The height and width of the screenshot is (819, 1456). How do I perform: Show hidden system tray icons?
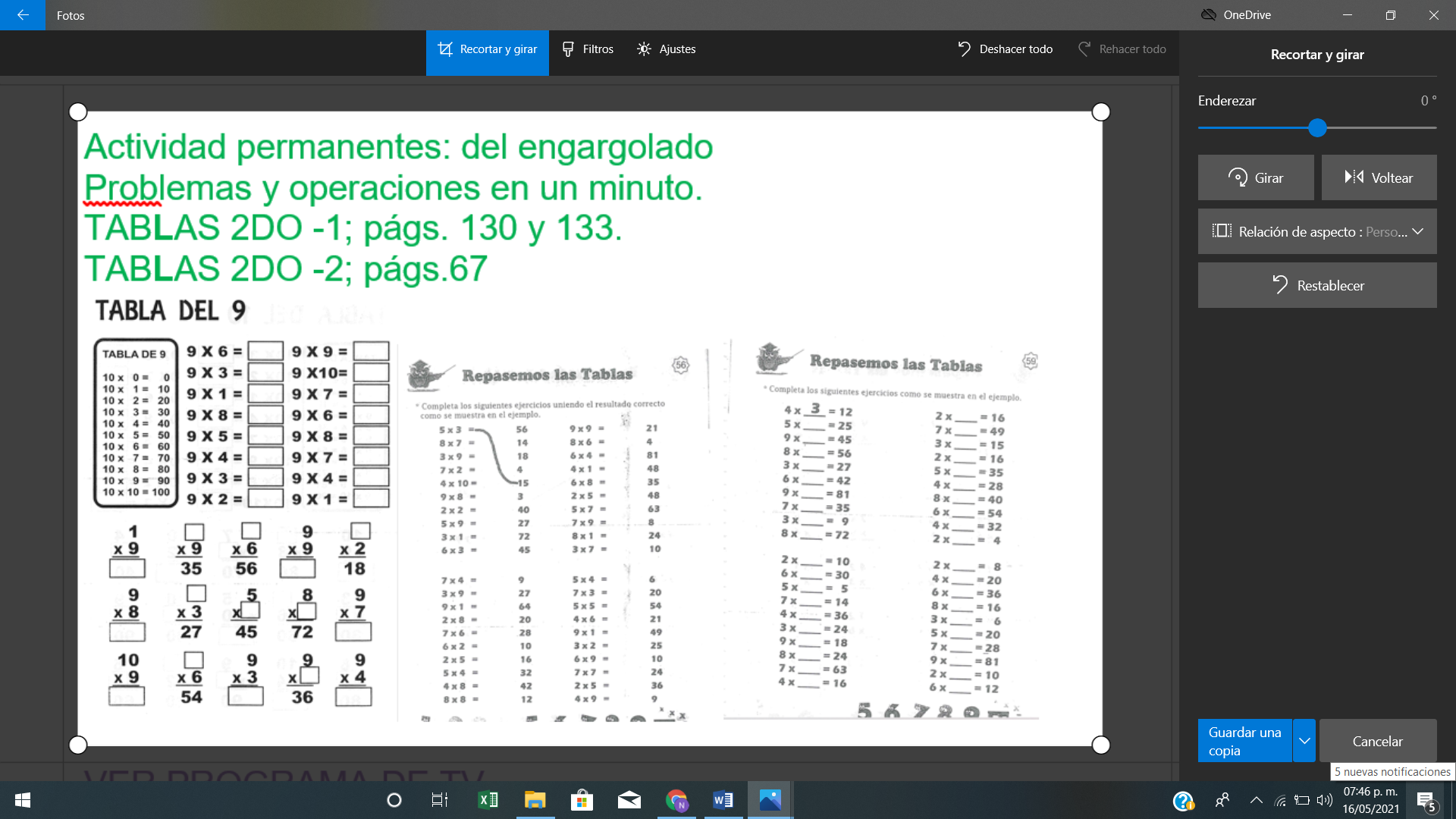pos(1256,800)
